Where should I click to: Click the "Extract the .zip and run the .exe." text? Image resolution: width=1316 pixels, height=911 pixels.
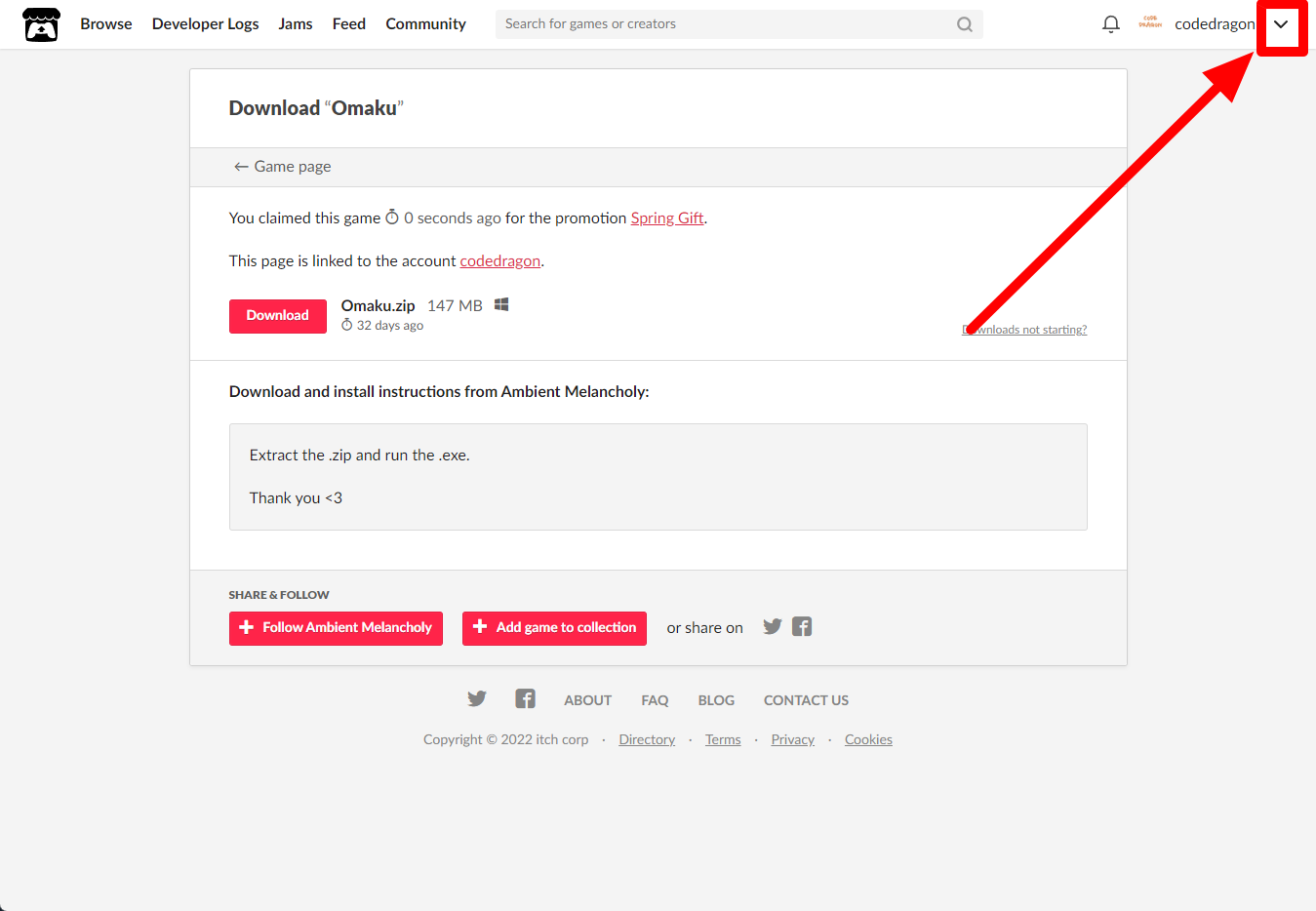point(360,455)
